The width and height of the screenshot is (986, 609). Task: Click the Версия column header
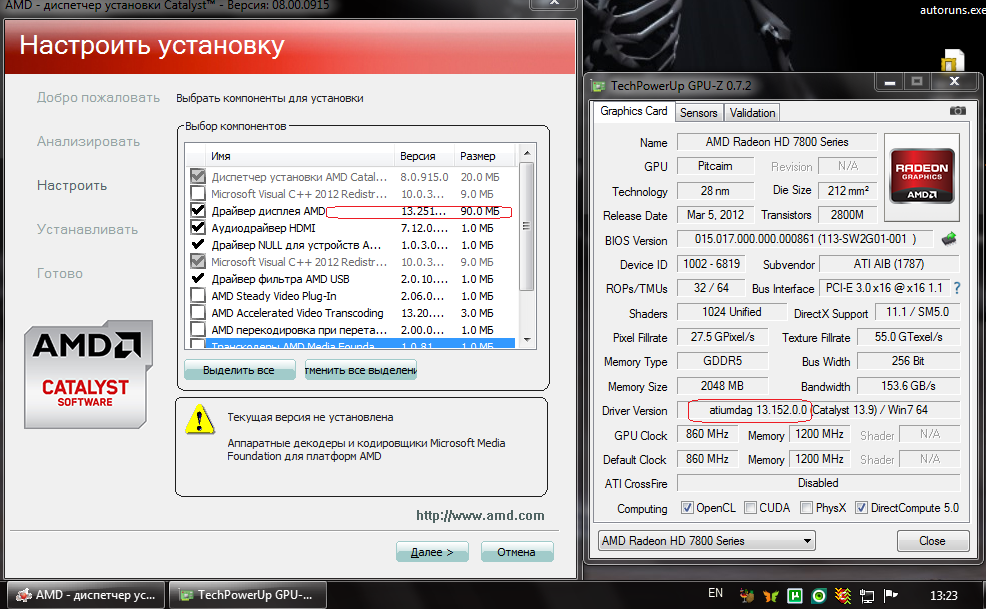(424, 155)
